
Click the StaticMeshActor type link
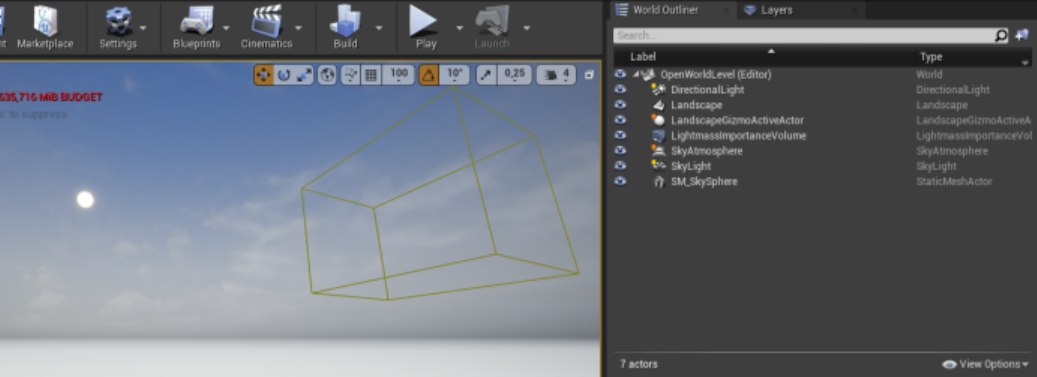(x=954, y=181)
